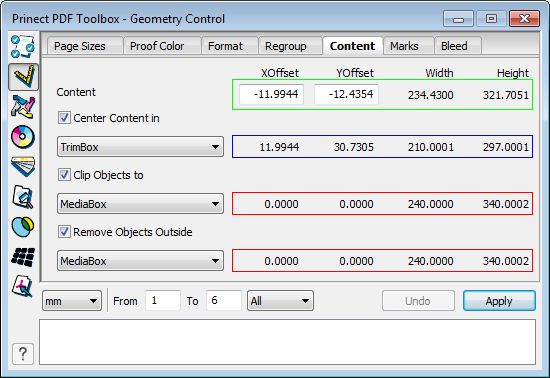This screenshot has height=378, width=550.
Task: Disable Remove Objects Outside checkbox
Action: pos(64,232)
